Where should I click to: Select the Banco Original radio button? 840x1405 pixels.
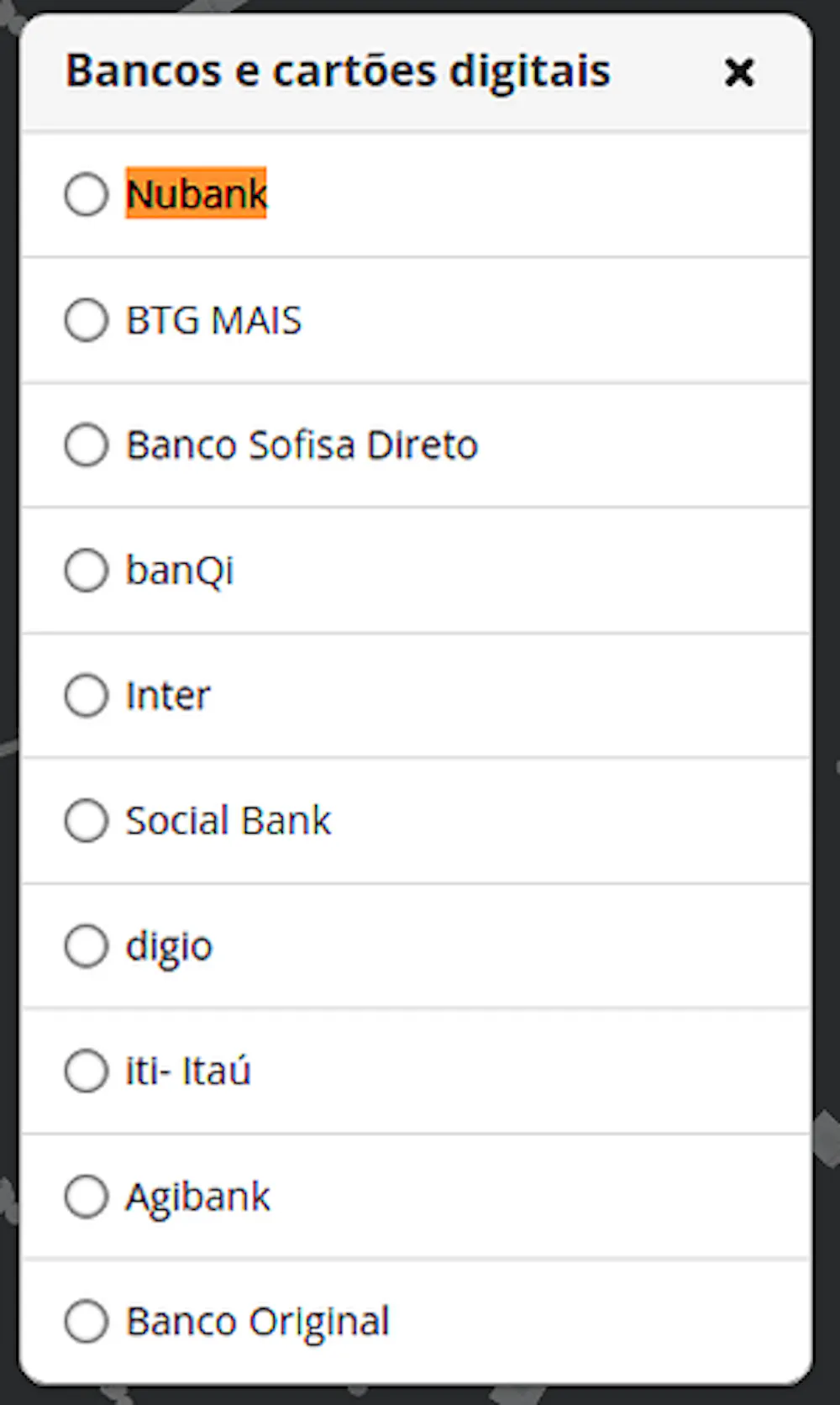tap(87, 1322)
